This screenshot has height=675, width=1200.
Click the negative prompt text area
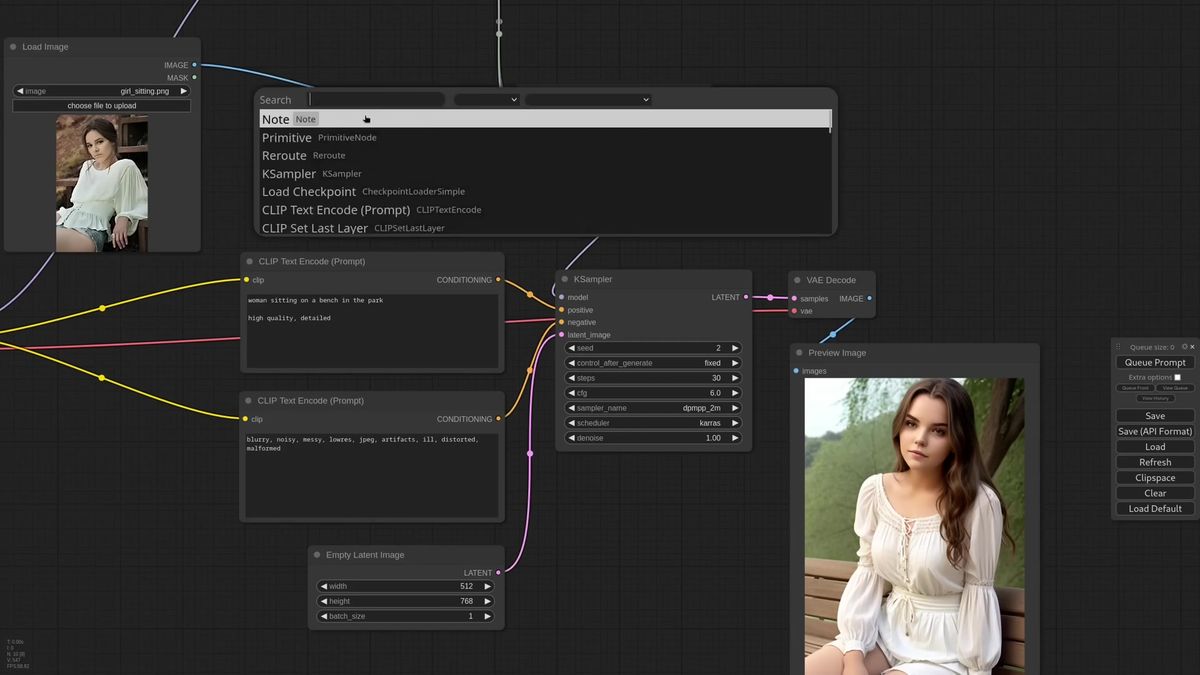373,475
